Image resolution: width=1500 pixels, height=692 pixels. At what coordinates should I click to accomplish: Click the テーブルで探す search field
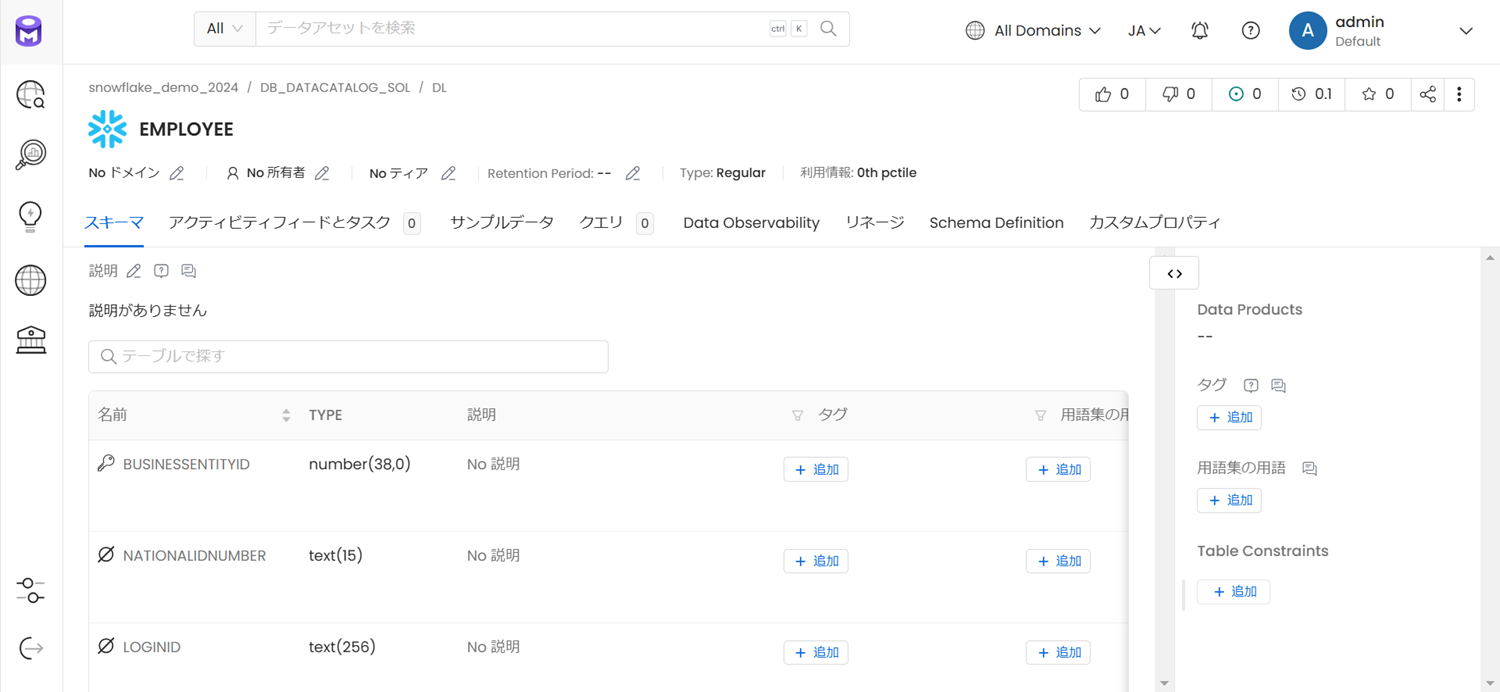348,357
